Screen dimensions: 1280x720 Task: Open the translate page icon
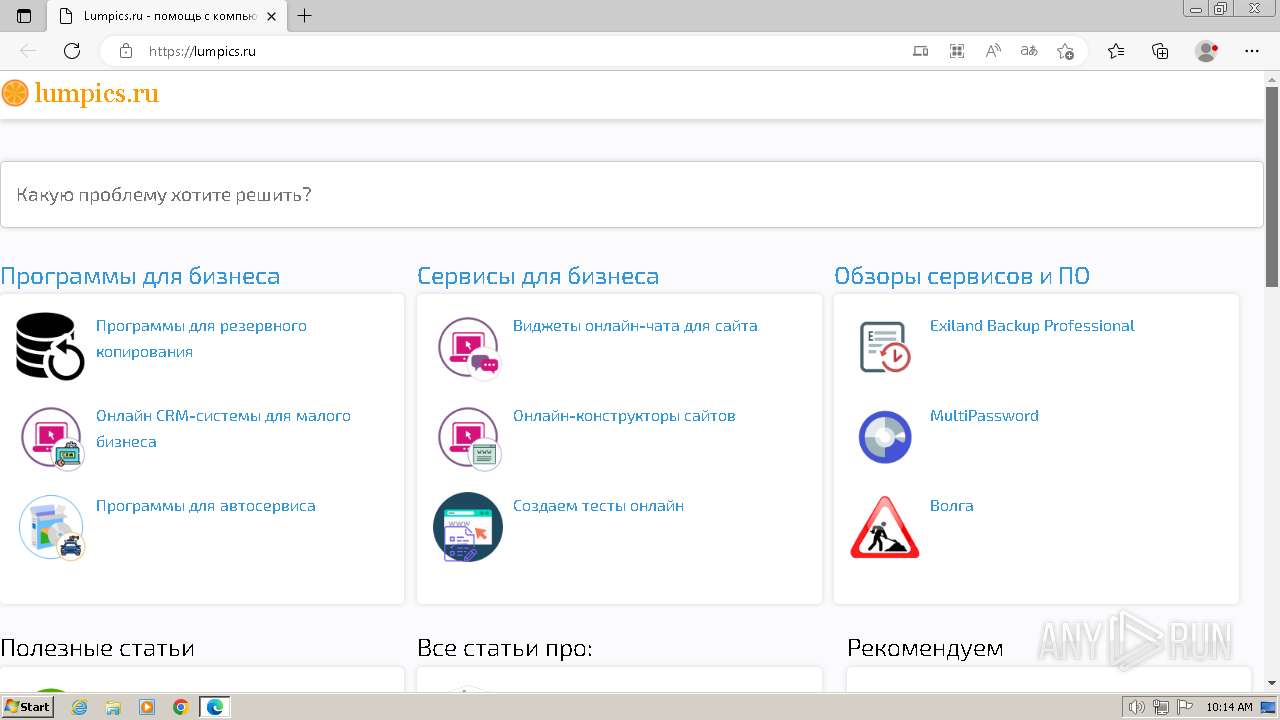[1029, 51]
